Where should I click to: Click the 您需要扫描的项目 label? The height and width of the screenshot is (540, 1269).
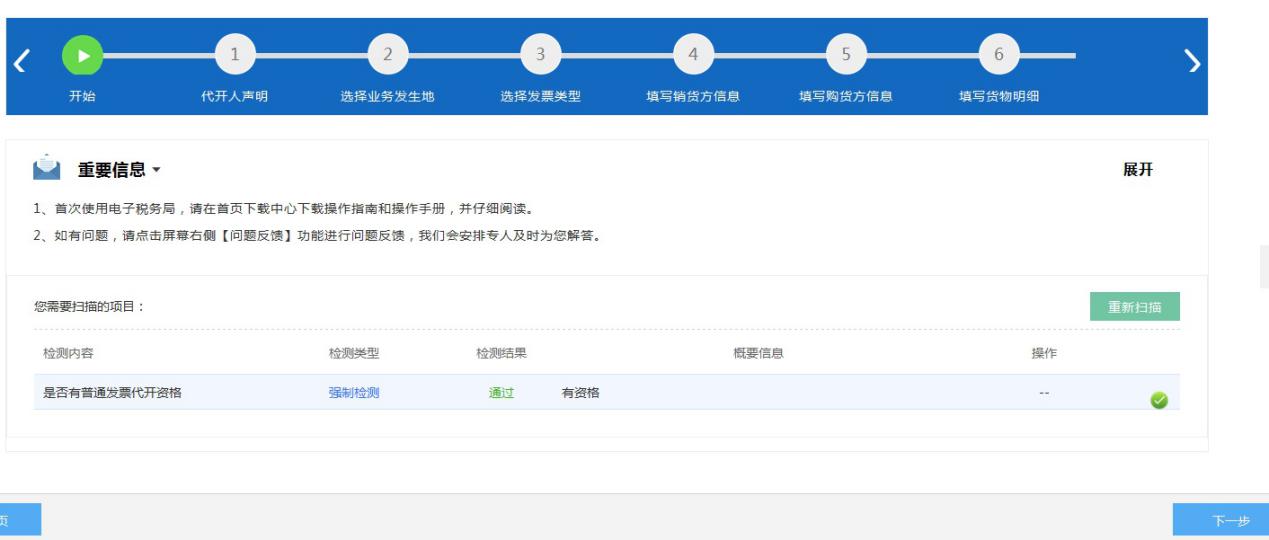pyautogui.click(x=90, y=307)
